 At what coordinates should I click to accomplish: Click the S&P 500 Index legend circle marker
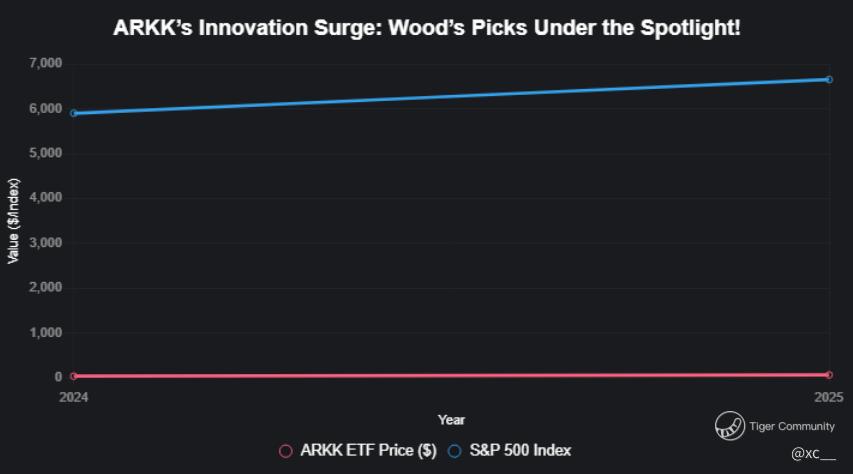455,451
